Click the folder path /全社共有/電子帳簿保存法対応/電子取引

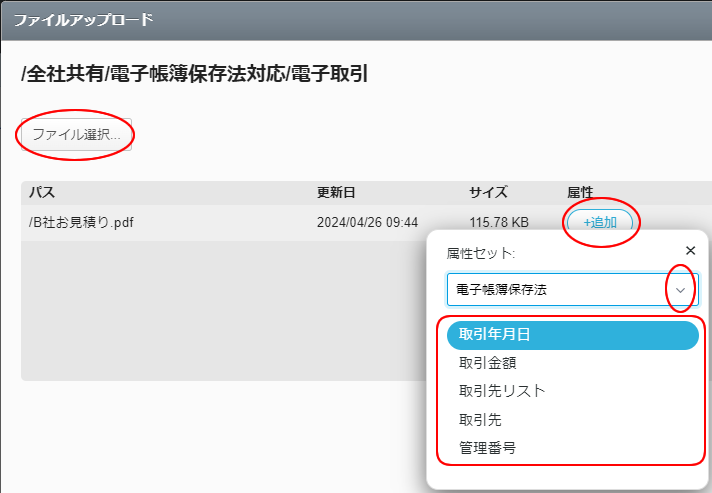tap(194, 74)
